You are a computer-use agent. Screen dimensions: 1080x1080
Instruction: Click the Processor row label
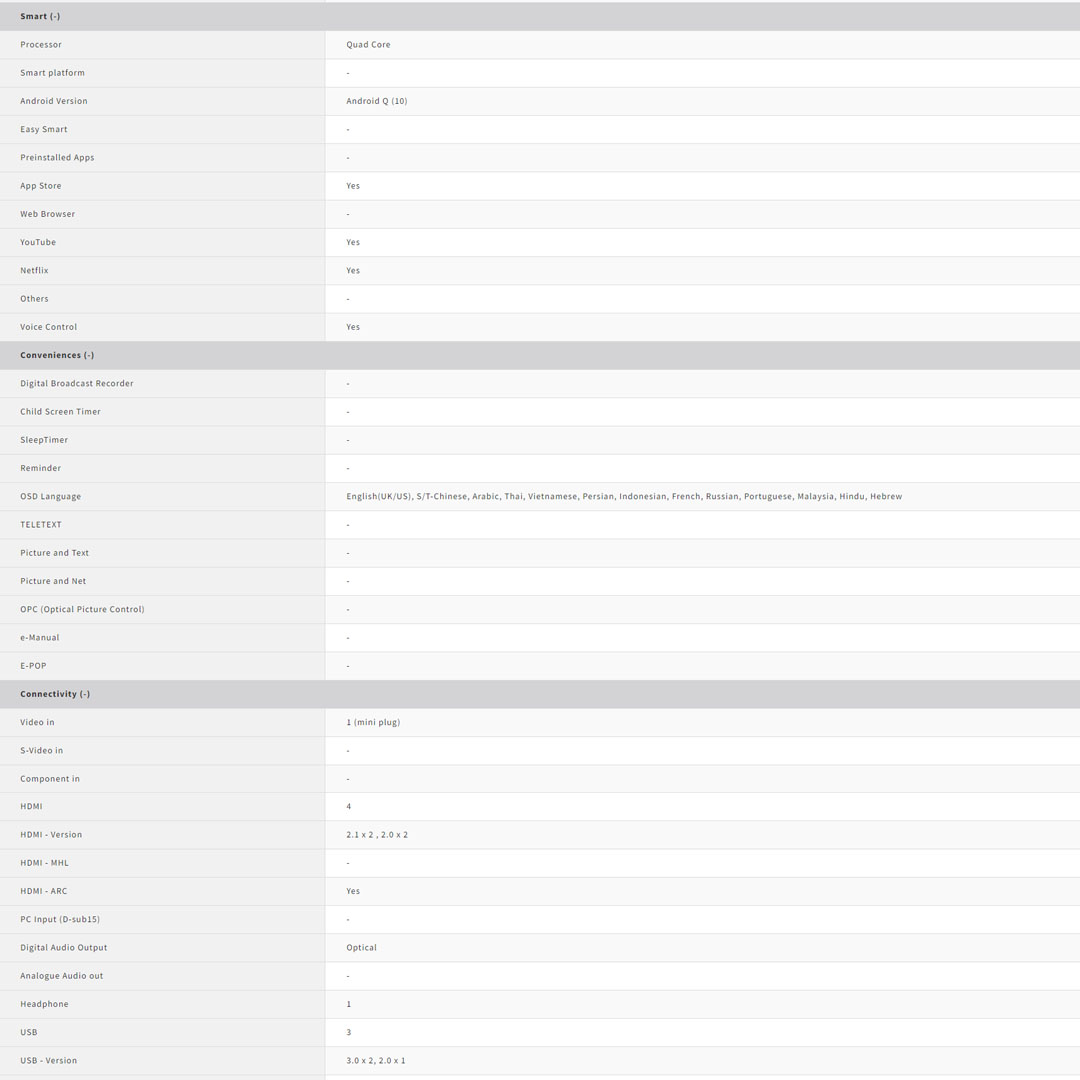(x=41, y=45)
